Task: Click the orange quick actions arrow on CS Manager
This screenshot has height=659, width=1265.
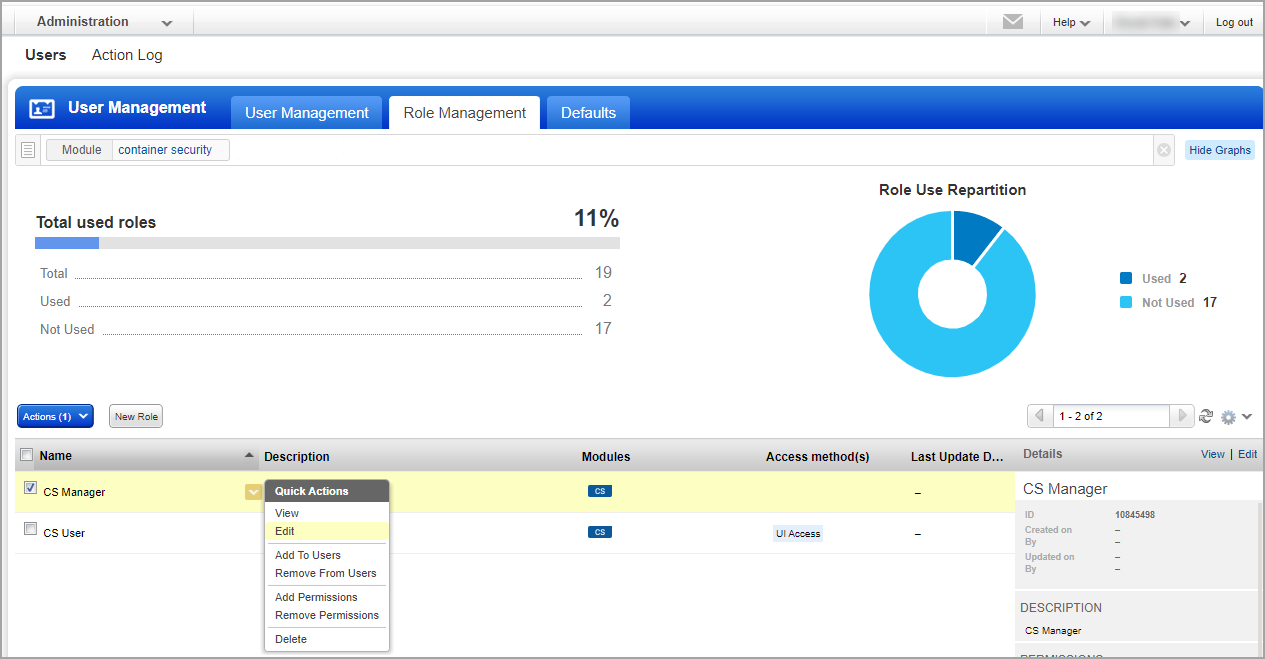Action: (253, 491)
